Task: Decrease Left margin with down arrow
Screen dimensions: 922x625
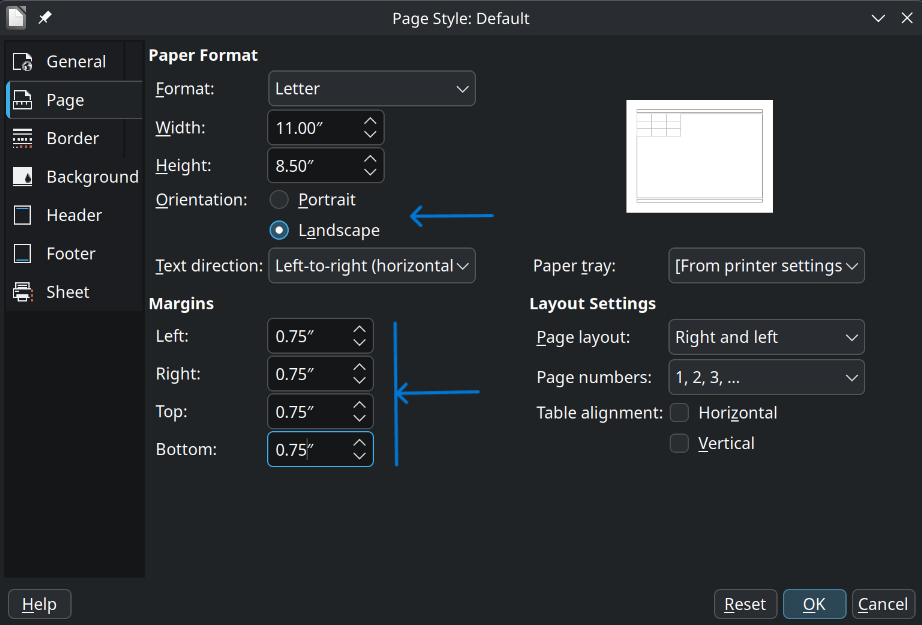Action: click(359, 343)
